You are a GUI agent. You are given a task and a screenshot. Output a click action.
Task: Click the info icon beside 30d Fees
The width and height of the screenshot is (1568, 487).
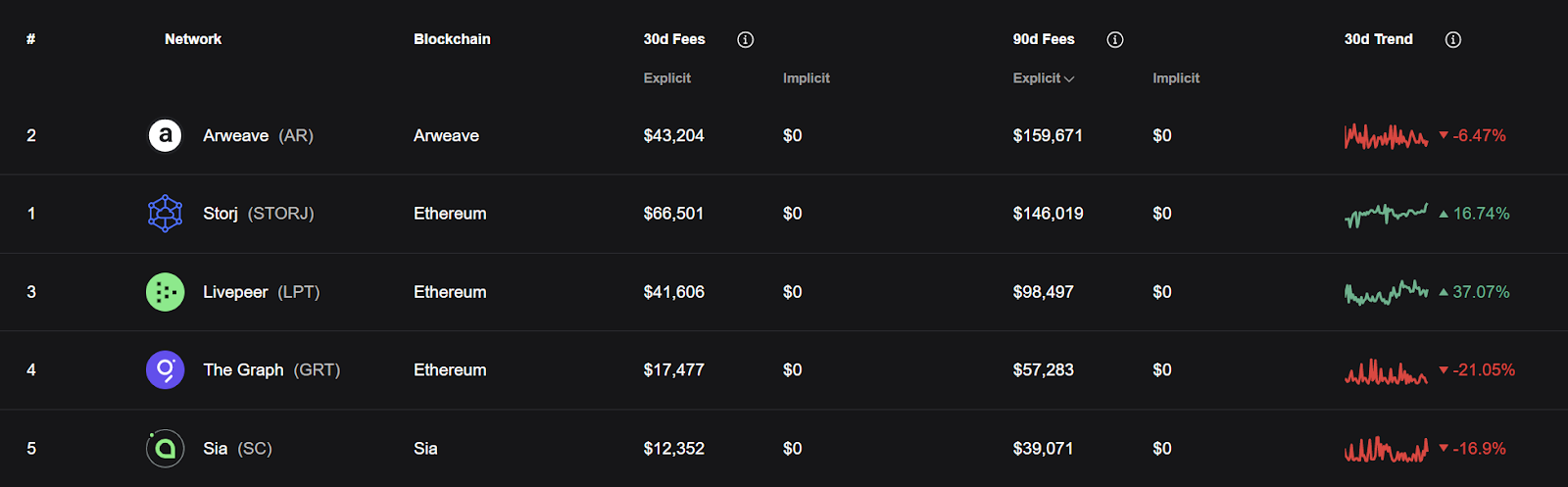[x=745, y=40]
